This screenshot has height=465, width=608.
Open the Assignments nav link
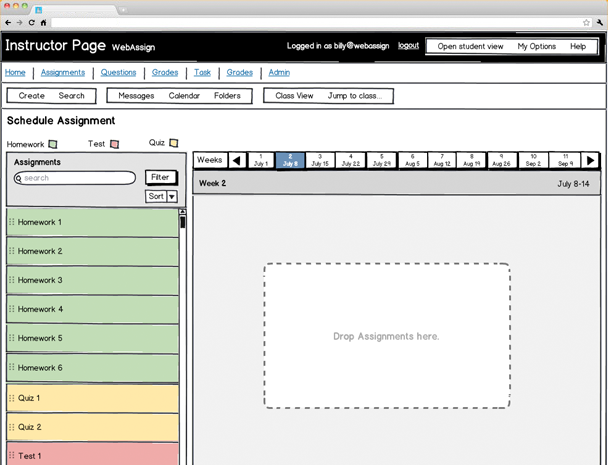[63, 73]
